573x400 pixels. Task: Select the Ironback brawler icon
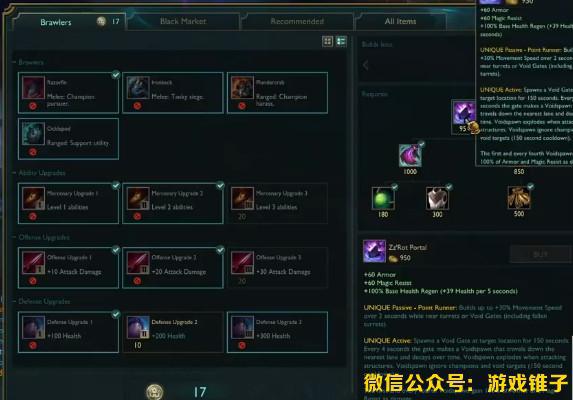138,87
